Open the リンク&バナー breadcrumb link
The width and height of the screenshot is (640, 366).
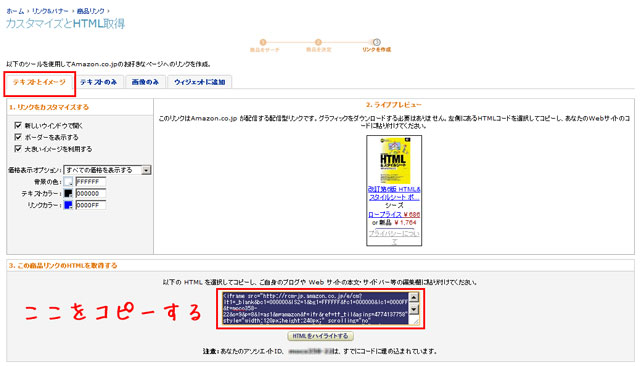pyautogui.click(x=50, y=11)
